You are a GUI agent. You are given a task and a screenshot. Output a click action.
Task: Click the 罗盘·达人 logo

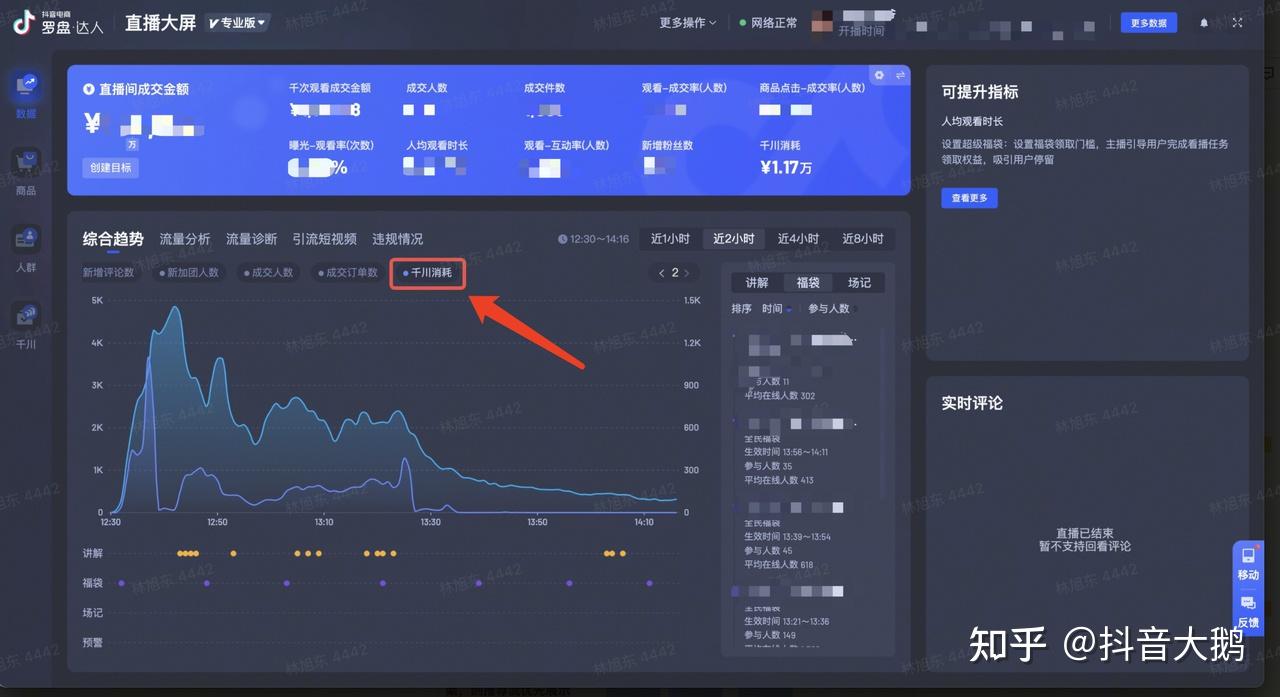[58, 22]
